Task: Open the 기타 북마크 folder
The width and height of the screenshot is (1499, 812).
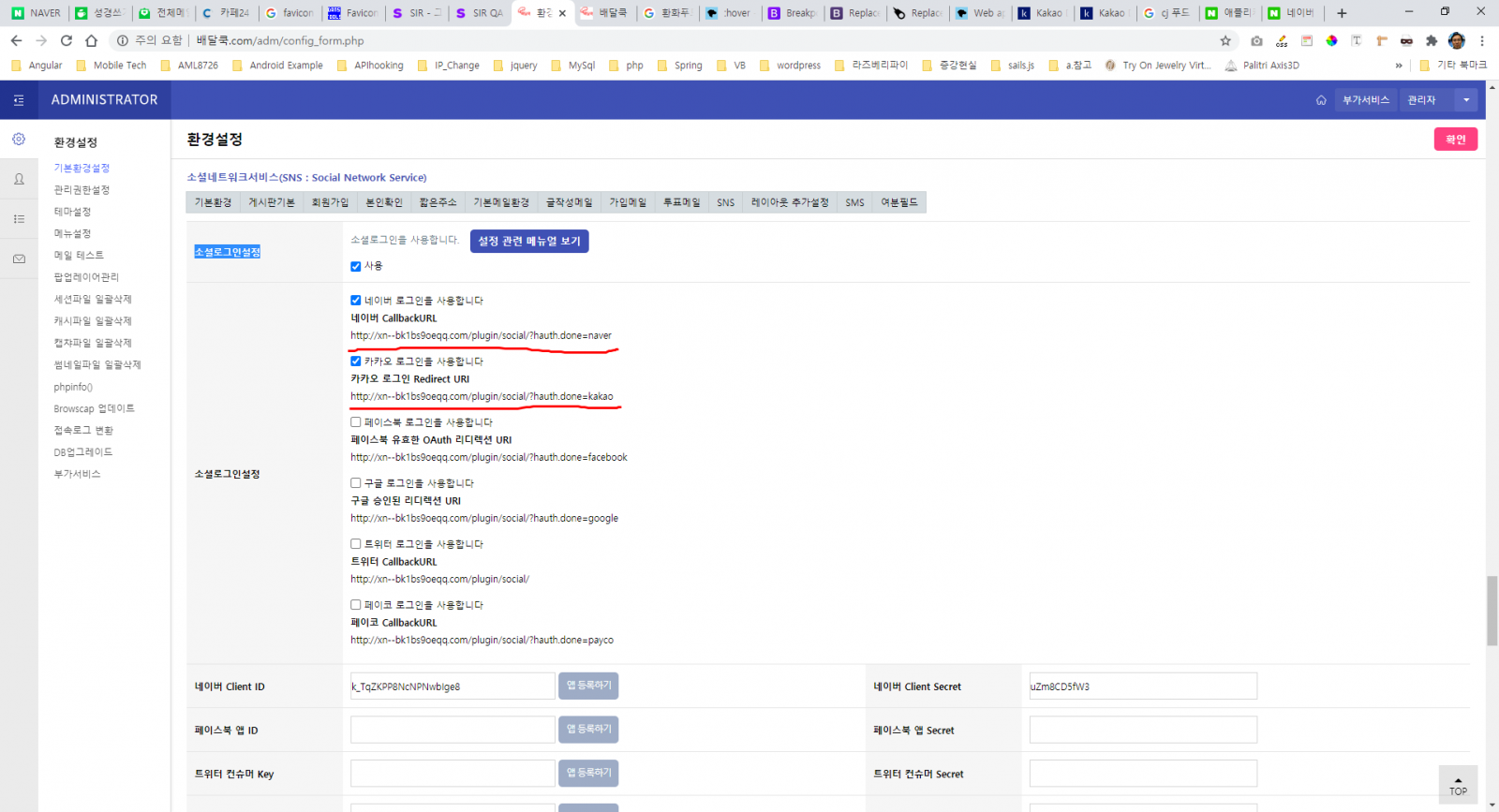Action: tap(1453, 66)
